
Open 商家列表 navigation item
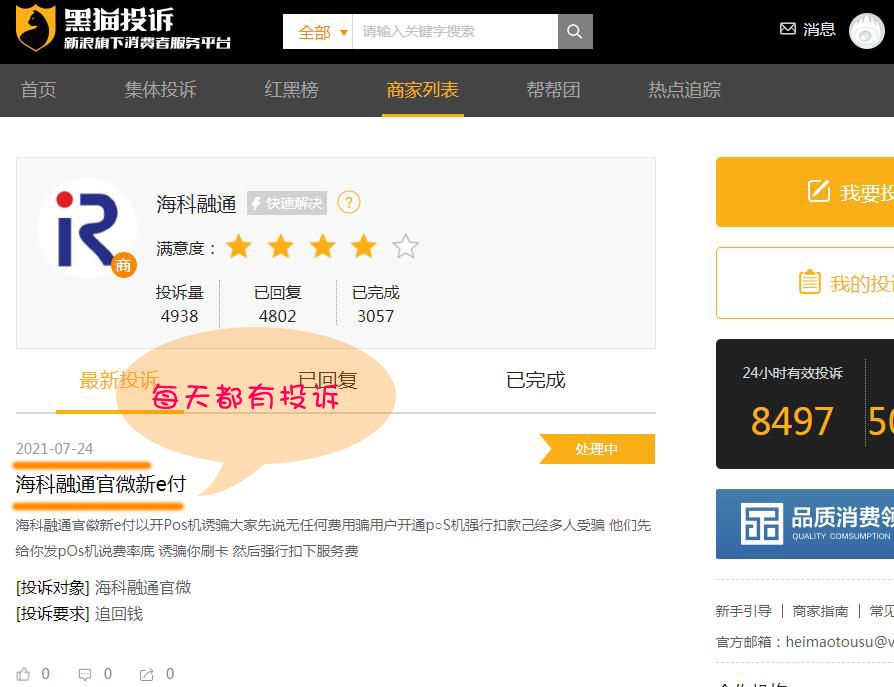tap(422, 90)
